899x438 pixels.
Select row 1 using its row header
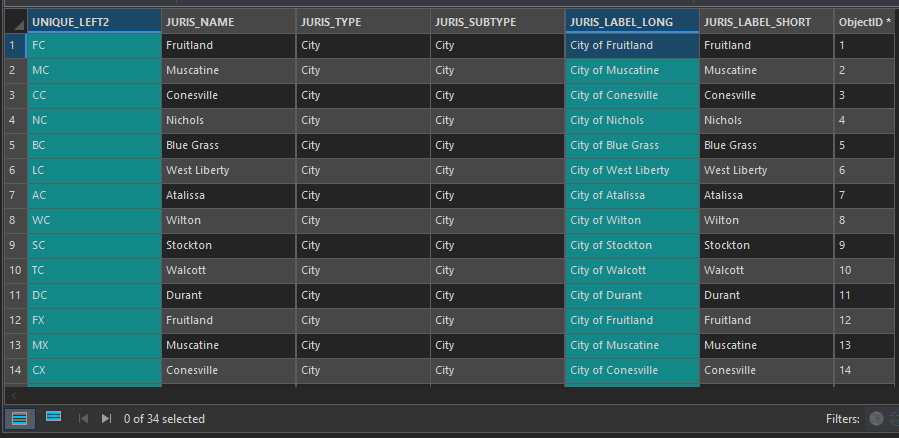click(x=12, y=45)
